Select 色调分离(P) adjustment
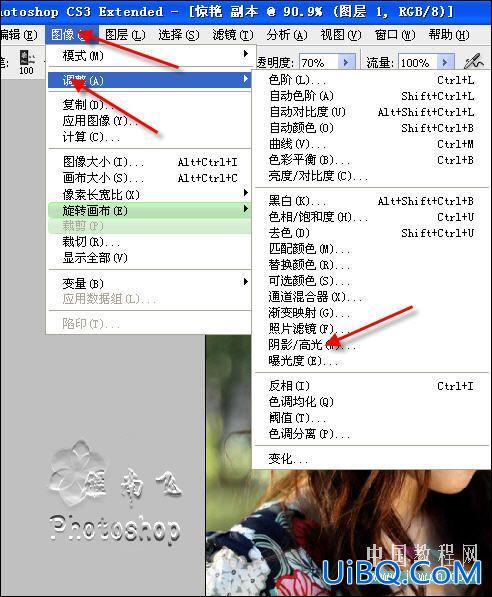Screen dimensions: 492x597 pos(372,434)
